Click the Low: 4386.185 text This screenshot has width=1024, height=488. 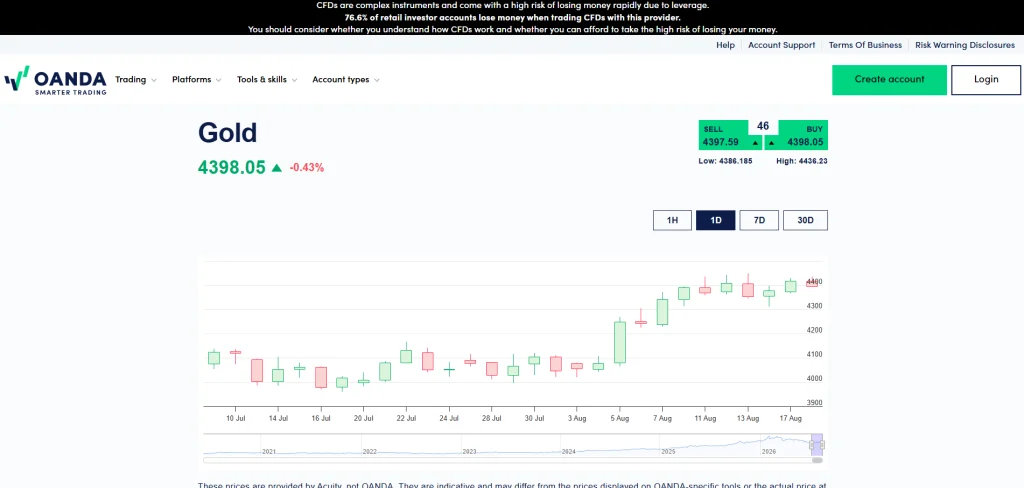pyautogui.click(x=725, y=161)
